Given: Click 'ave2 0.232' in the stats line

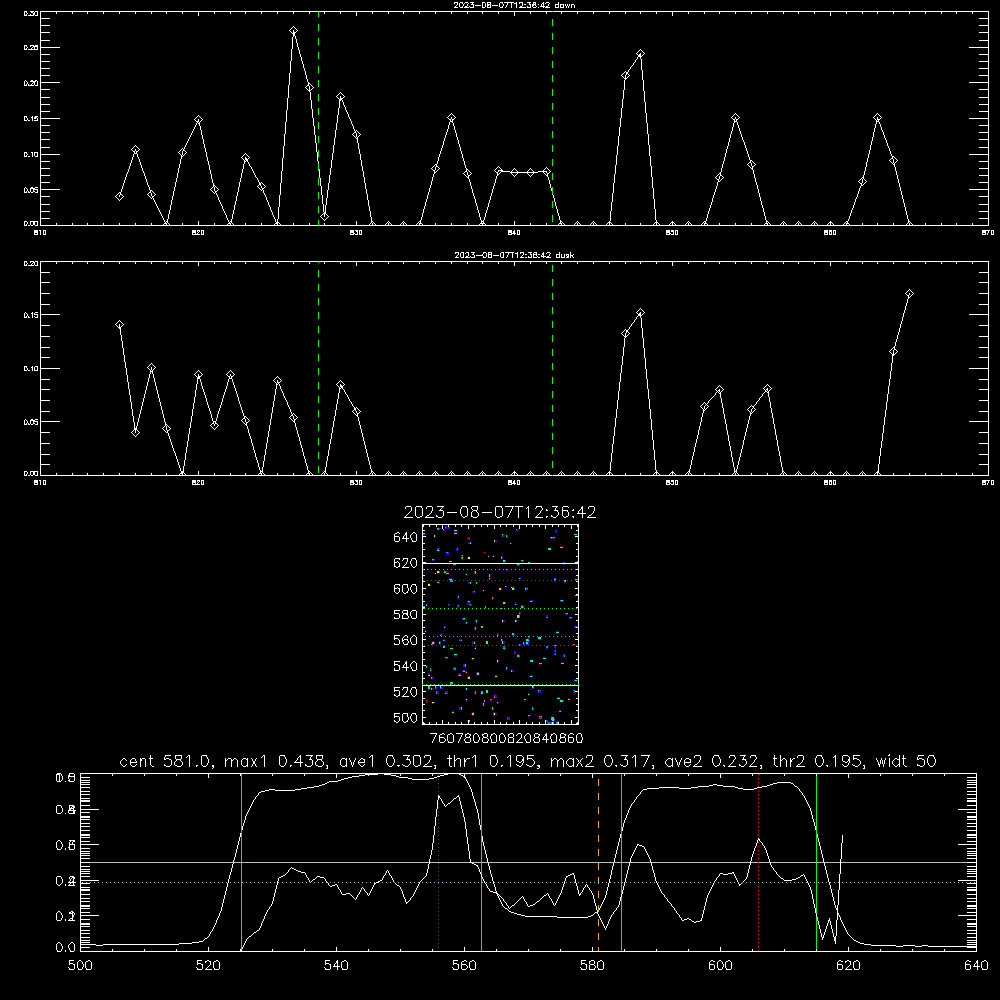Looking at the screenshot, I should pyautogui.click(x=711, y=761).
